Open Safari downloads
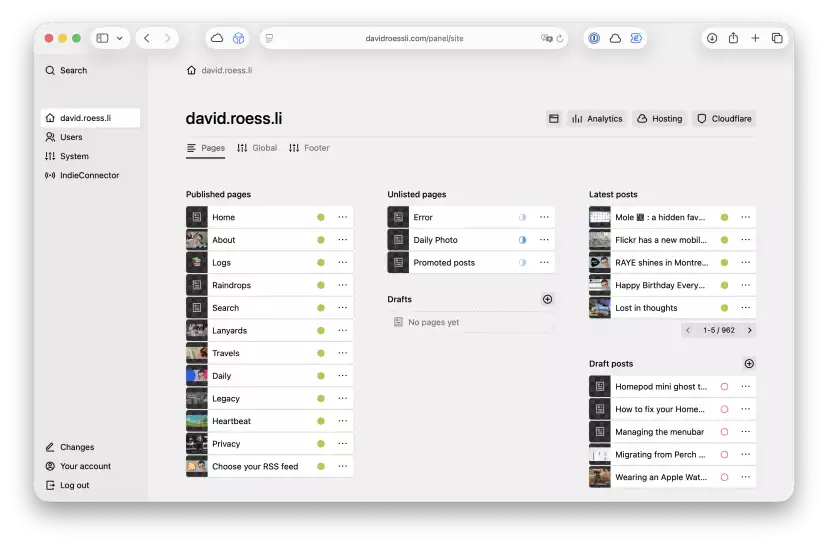The image size is (828, 546). (712, 38)
